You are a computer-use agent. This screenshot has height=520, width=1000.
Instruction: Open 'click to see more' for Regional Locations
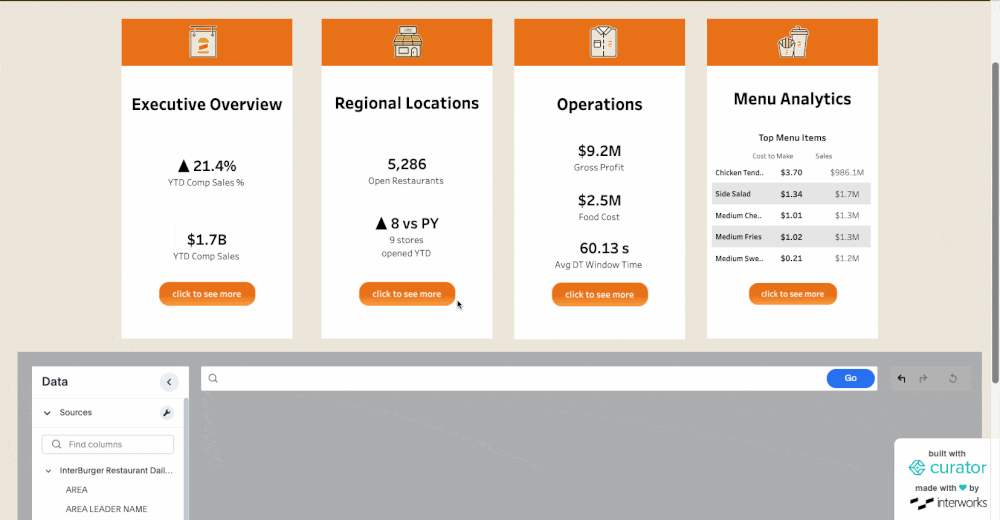(x=407, y=294)
